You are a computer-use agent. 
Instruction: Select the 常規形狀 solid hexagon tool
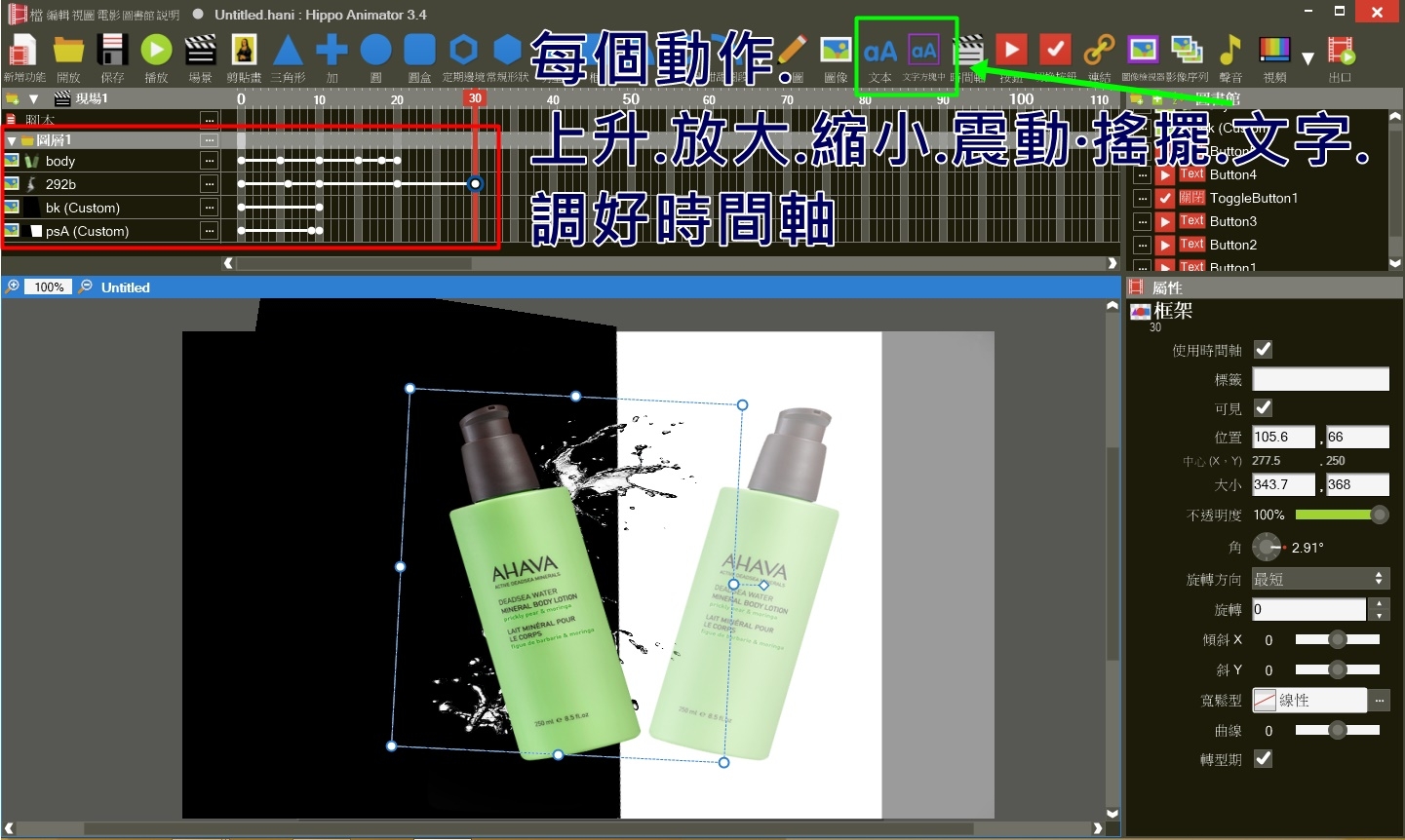507,50
